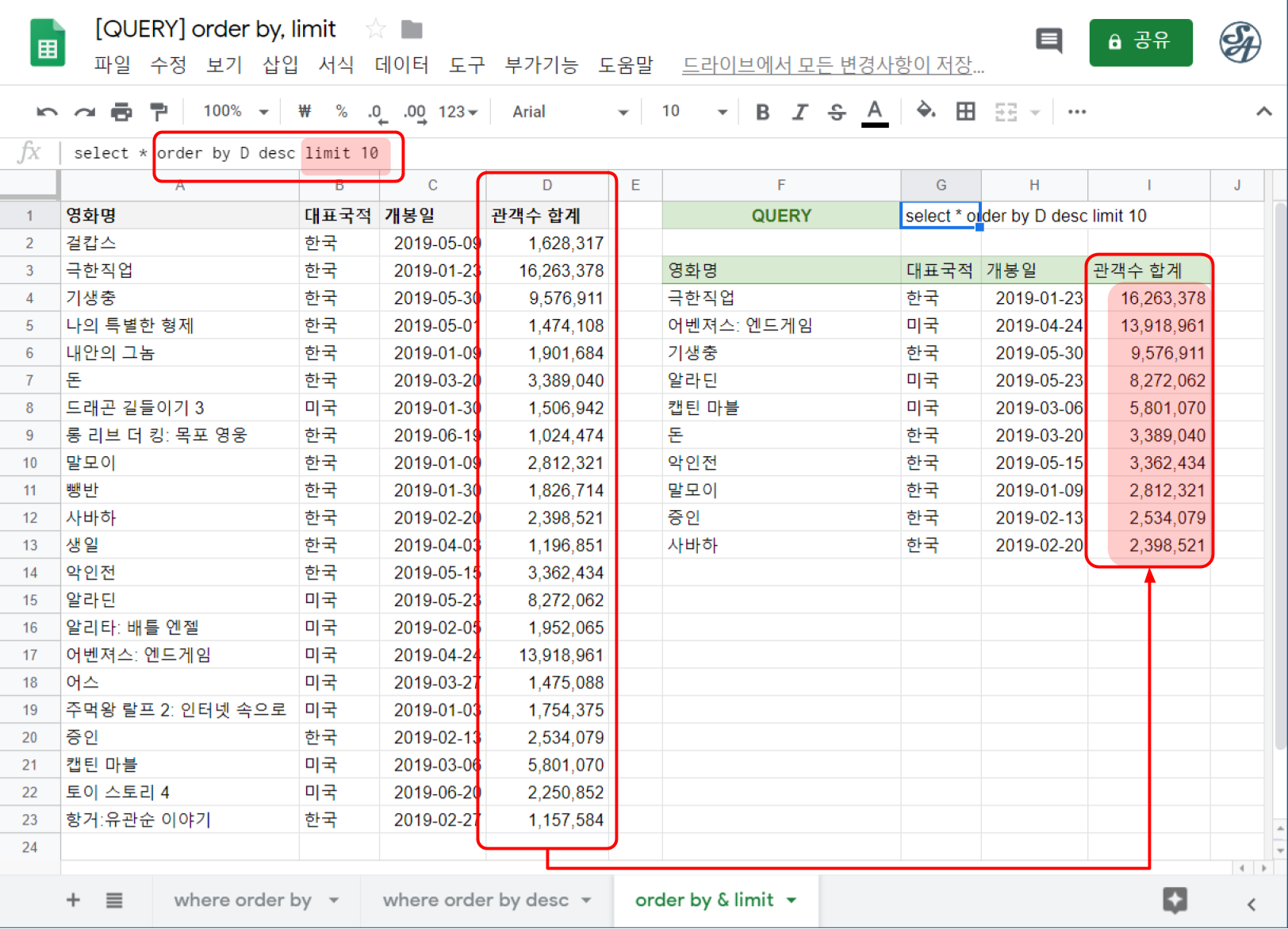The image size is (1288, 929).
Task: Toggle bold formatting
Action: click(762, 112)
